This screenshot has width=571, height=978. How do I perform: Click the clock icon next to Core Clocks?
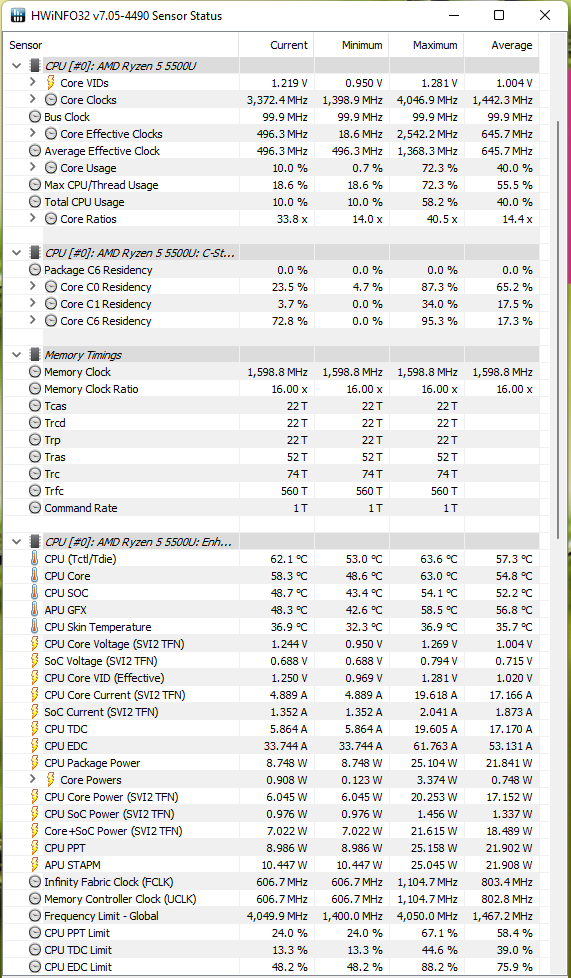click(x=51, y=100)
